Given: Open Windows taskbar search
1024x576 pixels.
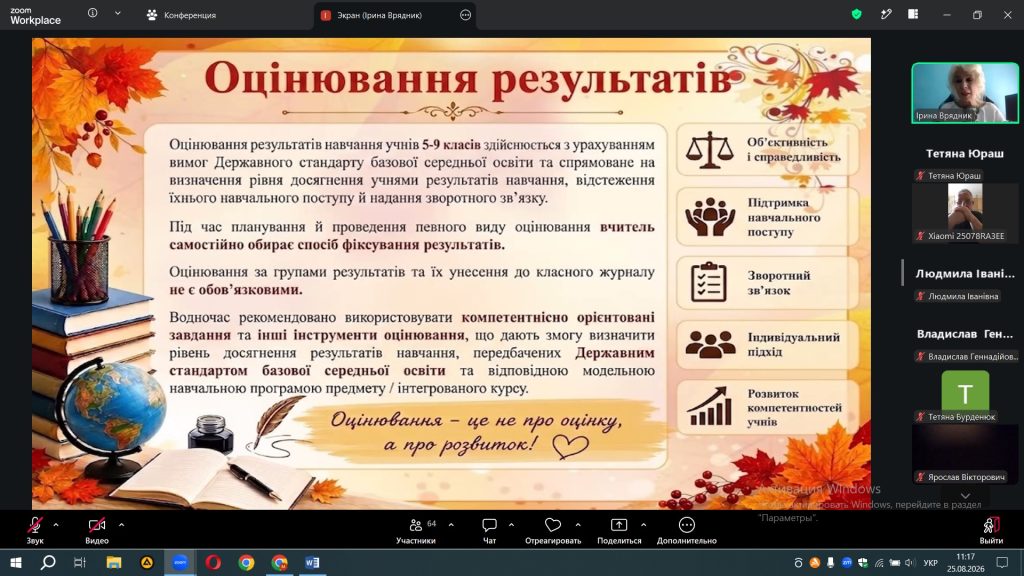Looking at the screenshot, I should click(x=48, y=562).
